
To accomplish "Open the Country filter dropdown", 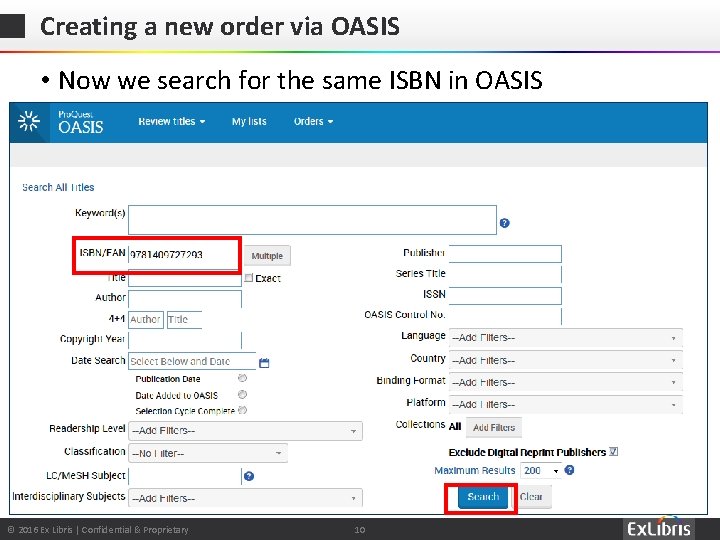I will pyautogui.click(x=566, y=360).
